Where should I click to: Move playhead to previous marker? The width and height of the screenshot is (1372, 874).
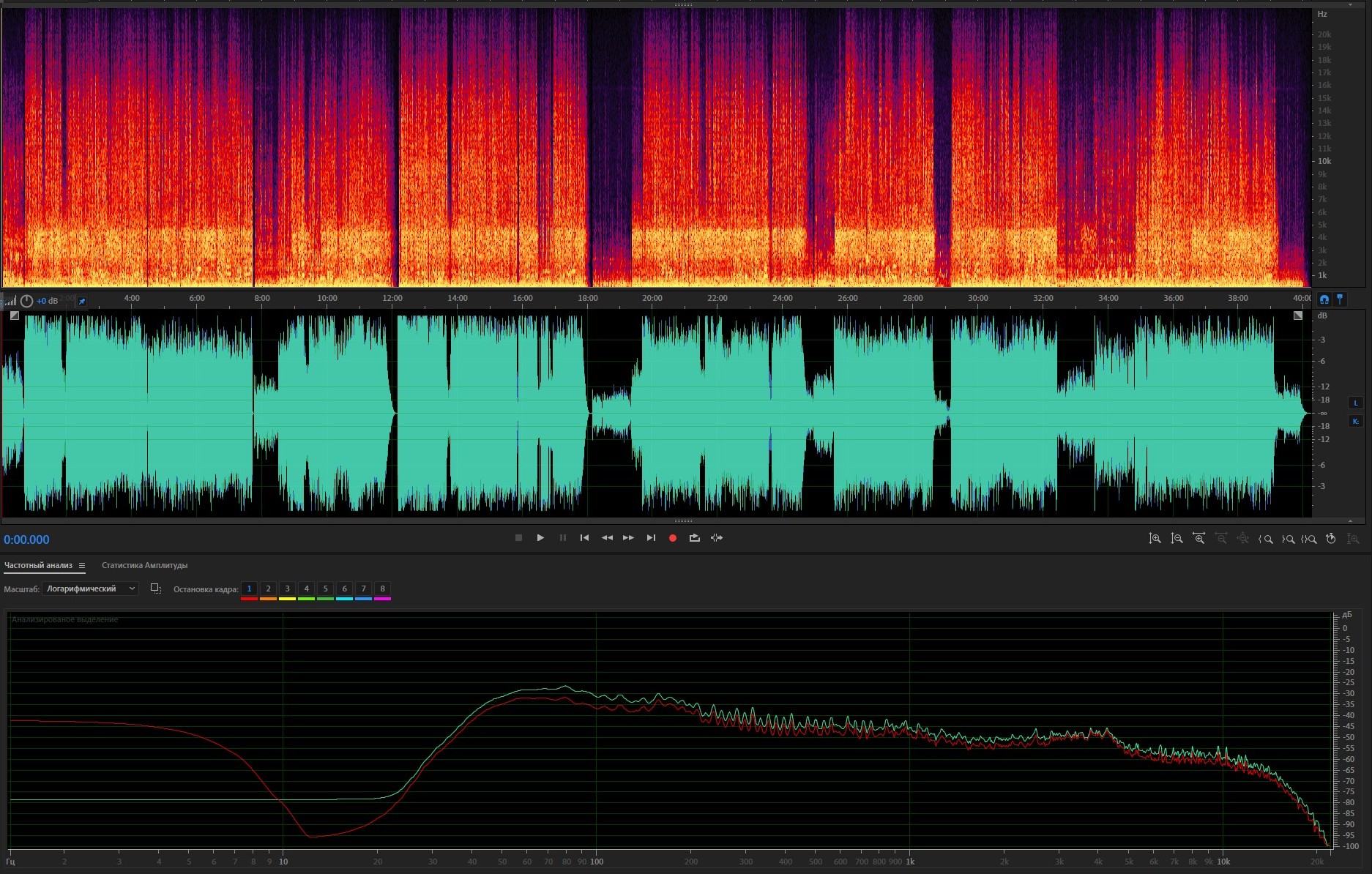[584, 538]
